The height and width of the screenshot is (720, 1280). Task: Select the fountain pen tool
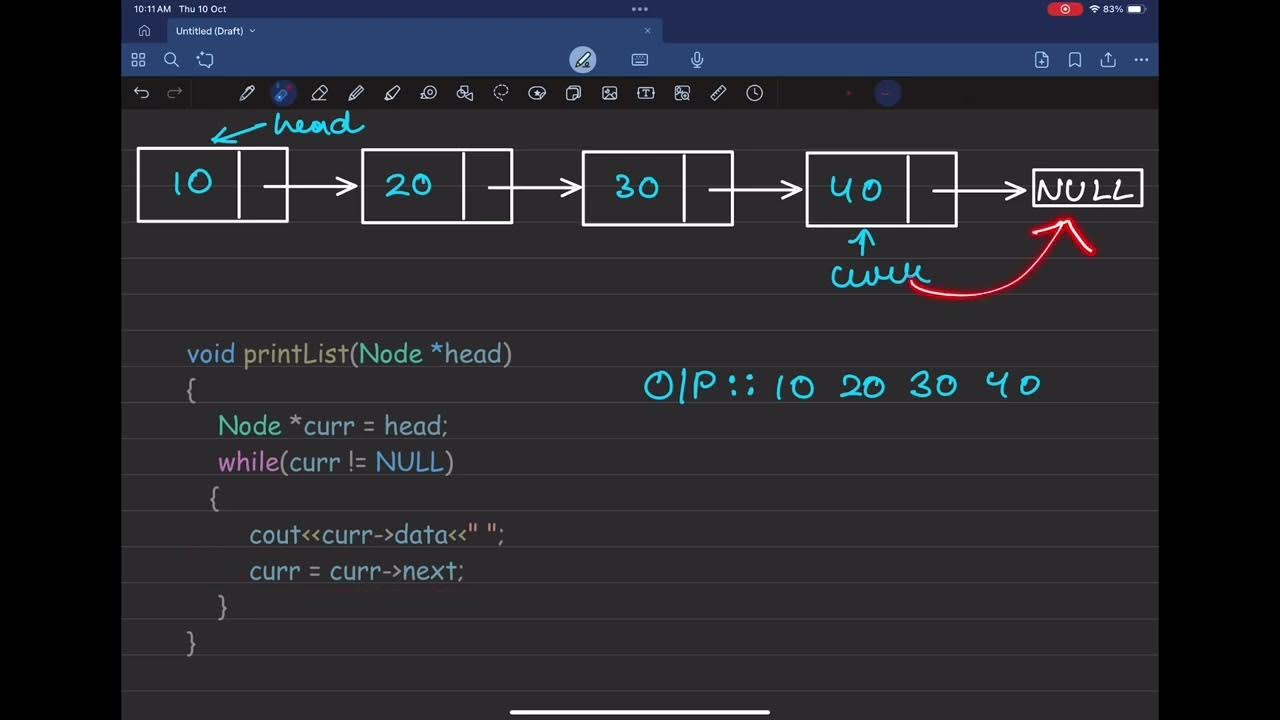pos(247,93)
